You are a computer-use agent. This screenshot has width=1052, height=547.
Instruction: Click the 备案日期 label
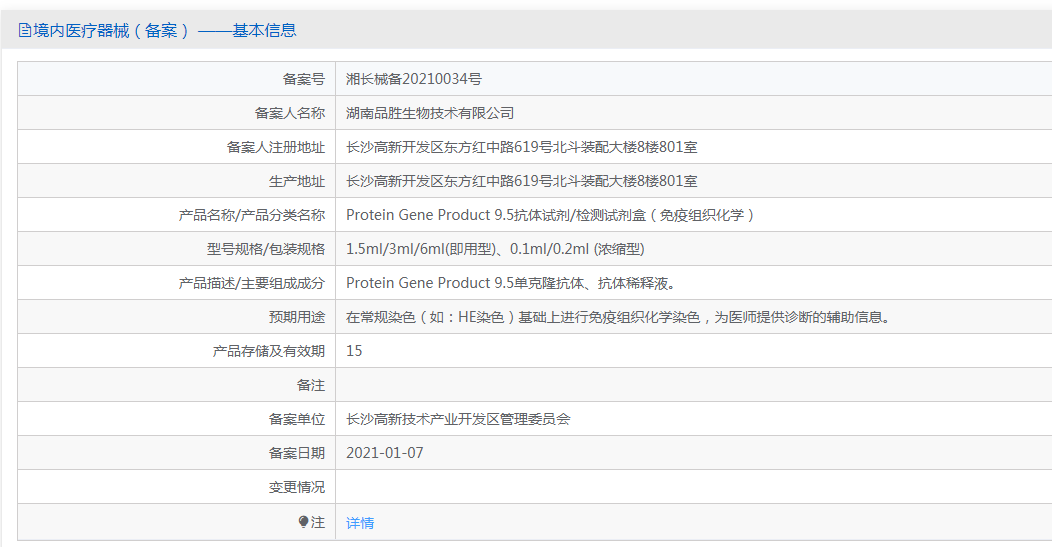(x=297, y=454)
